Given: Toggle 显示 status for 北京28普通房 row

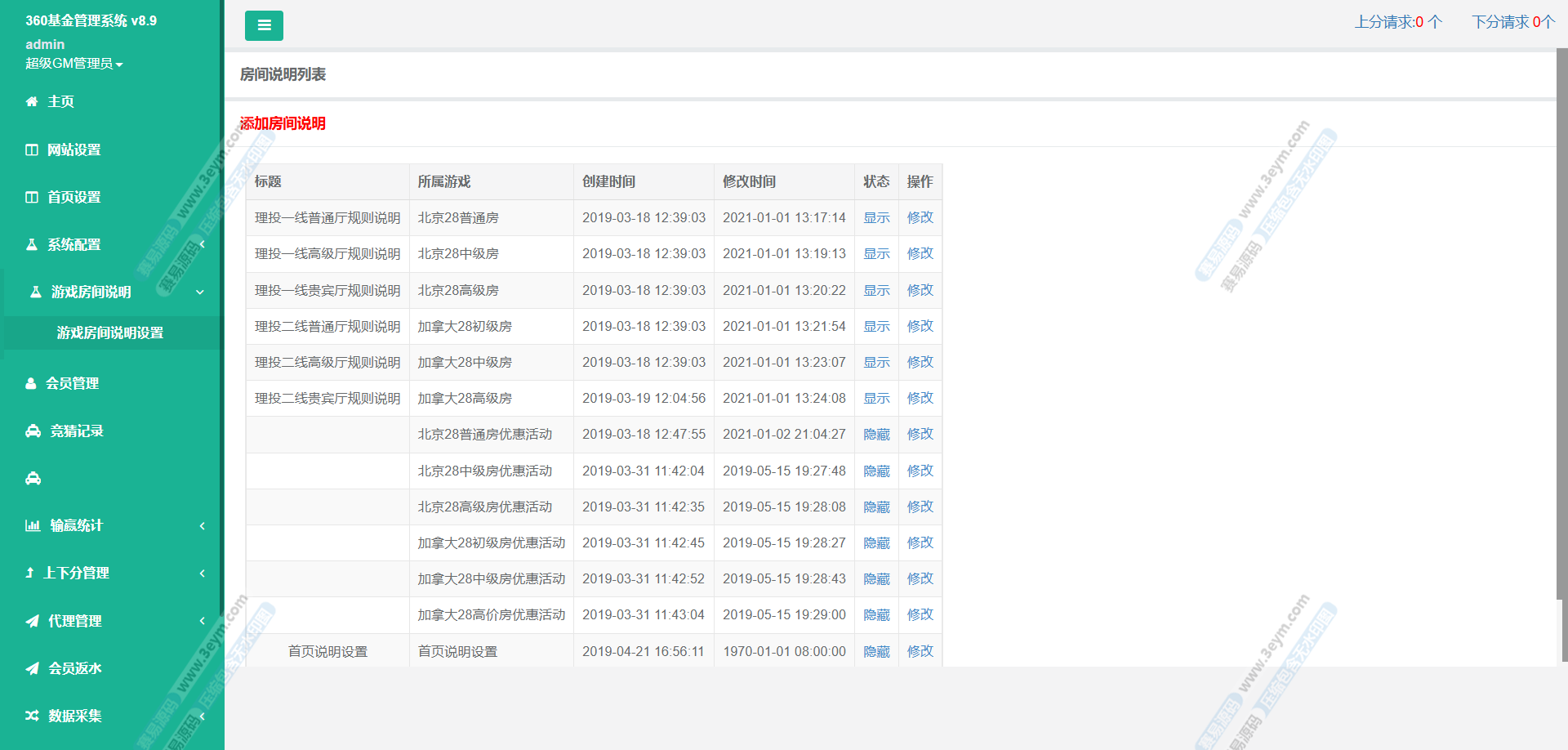Looking at the screenshot, I should [x=876, y=217].
